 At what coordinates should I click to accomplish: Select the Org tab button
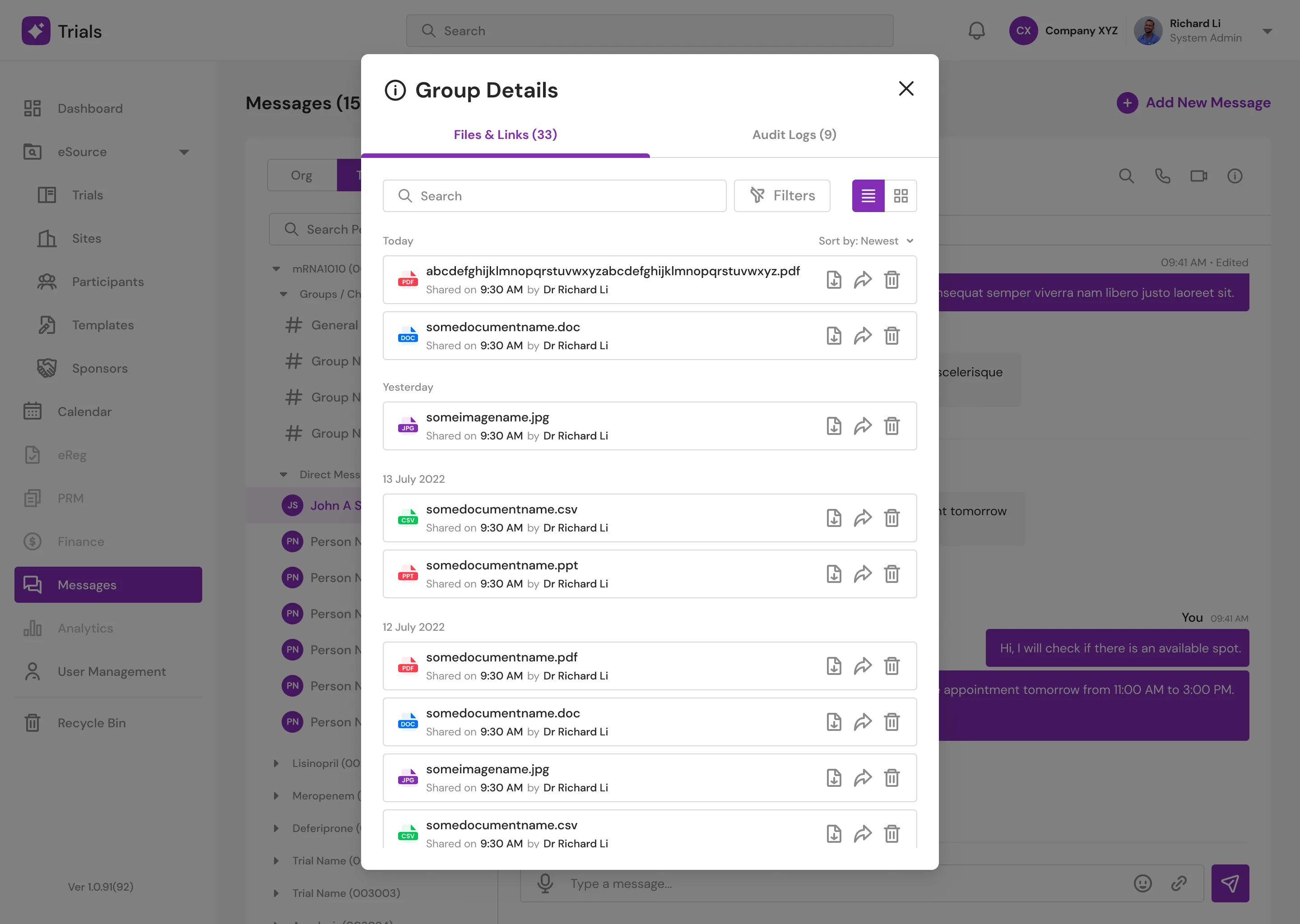(x=302, y=175)
